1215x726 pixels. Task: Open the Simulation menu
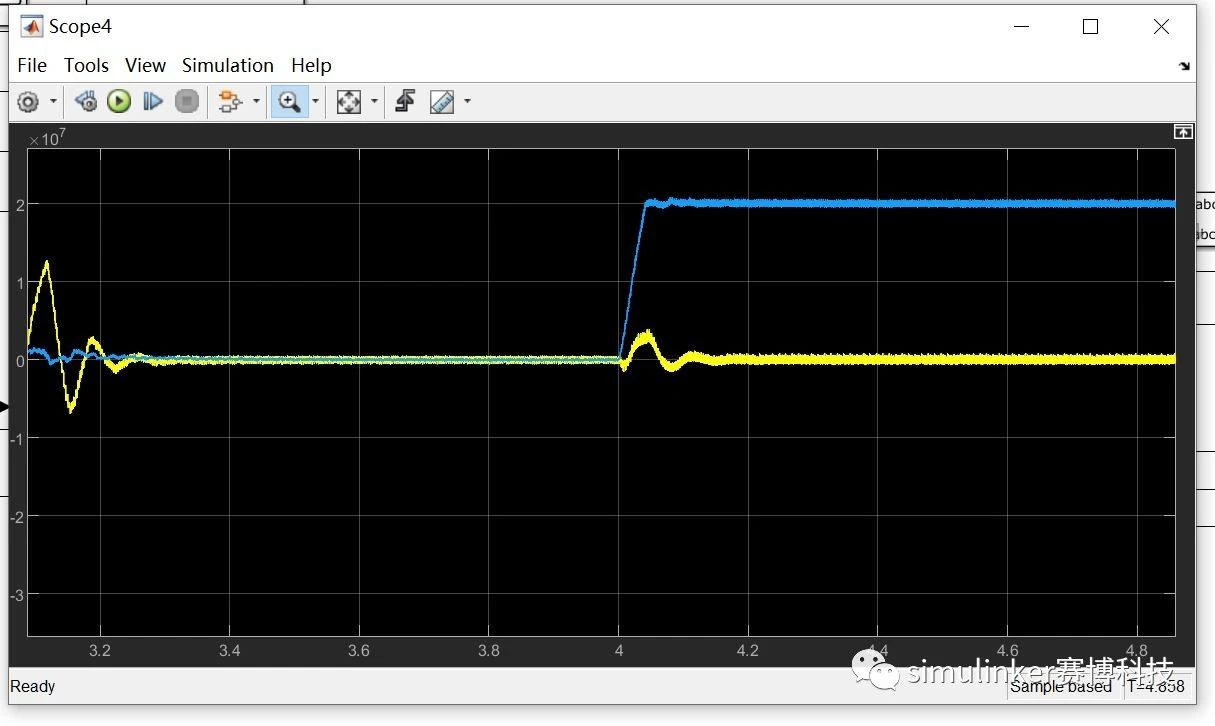228,65
